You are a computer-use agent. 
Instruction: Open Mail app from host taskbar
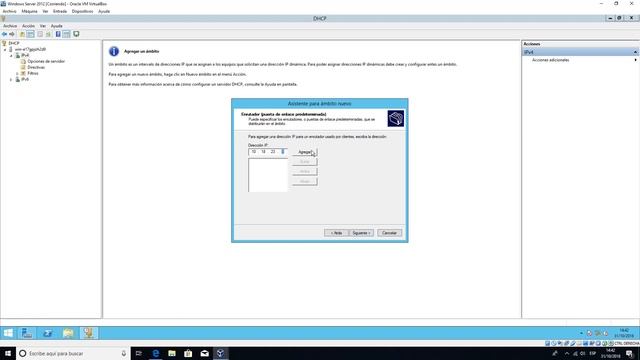tap(204, 353)
